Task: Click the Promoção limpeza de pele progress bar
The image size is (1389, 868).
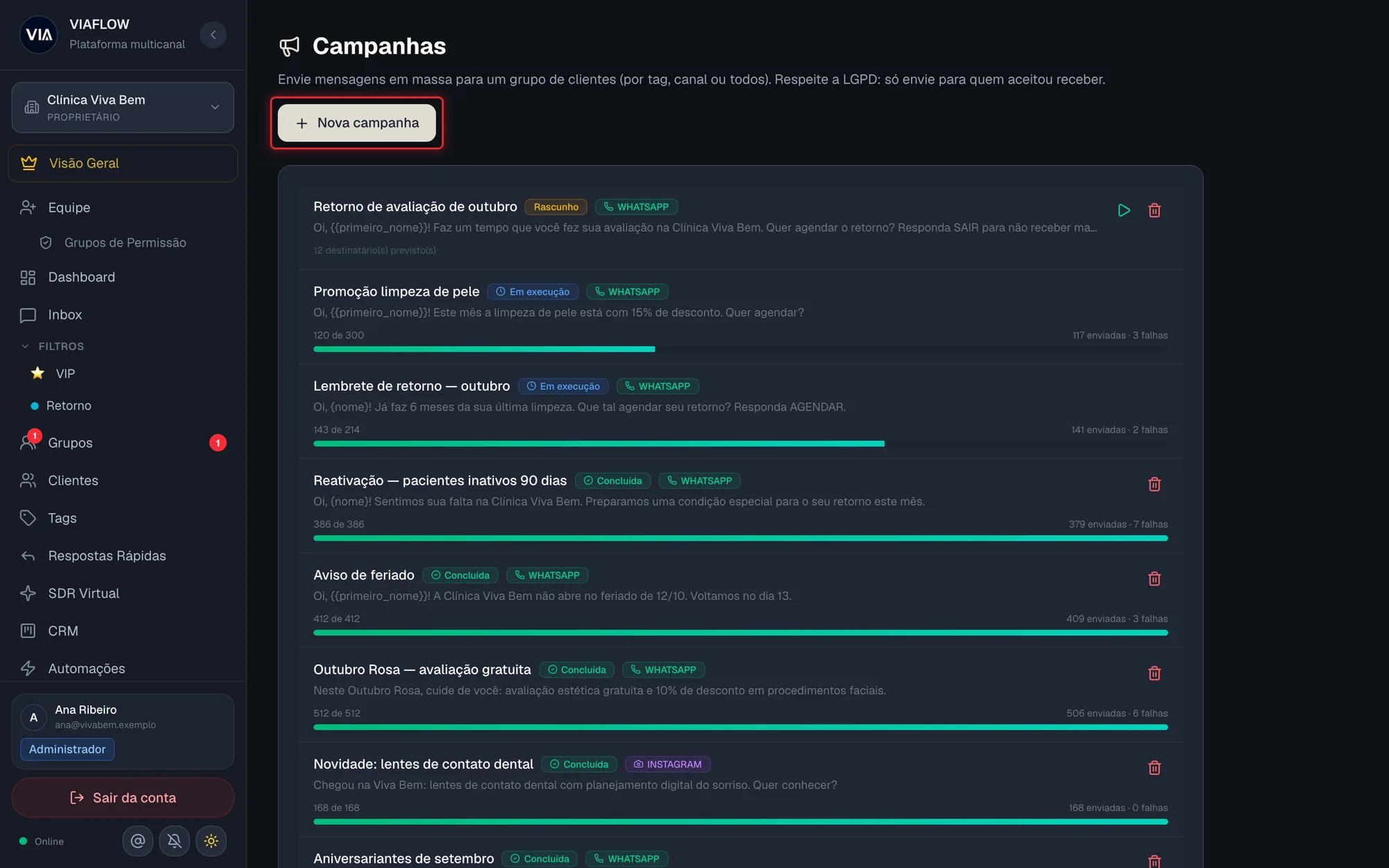Action: [740, 349]
